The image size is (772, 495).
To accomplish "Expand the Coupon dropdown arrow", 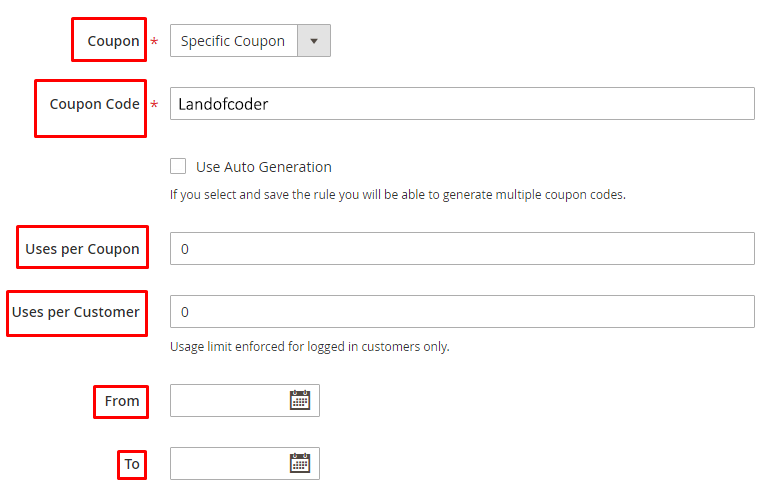I will (314, 41).
